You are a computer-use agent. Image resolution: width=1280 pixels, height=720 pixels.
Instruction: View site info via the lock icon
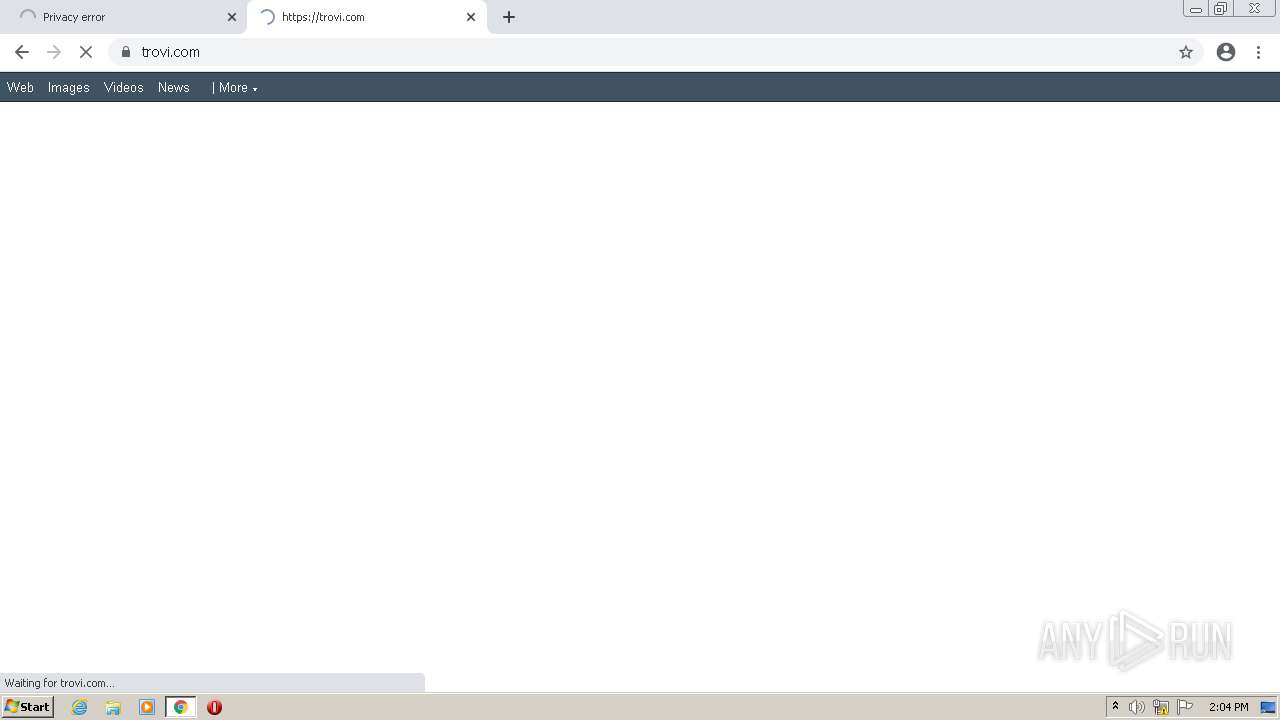tap(126, 52)
